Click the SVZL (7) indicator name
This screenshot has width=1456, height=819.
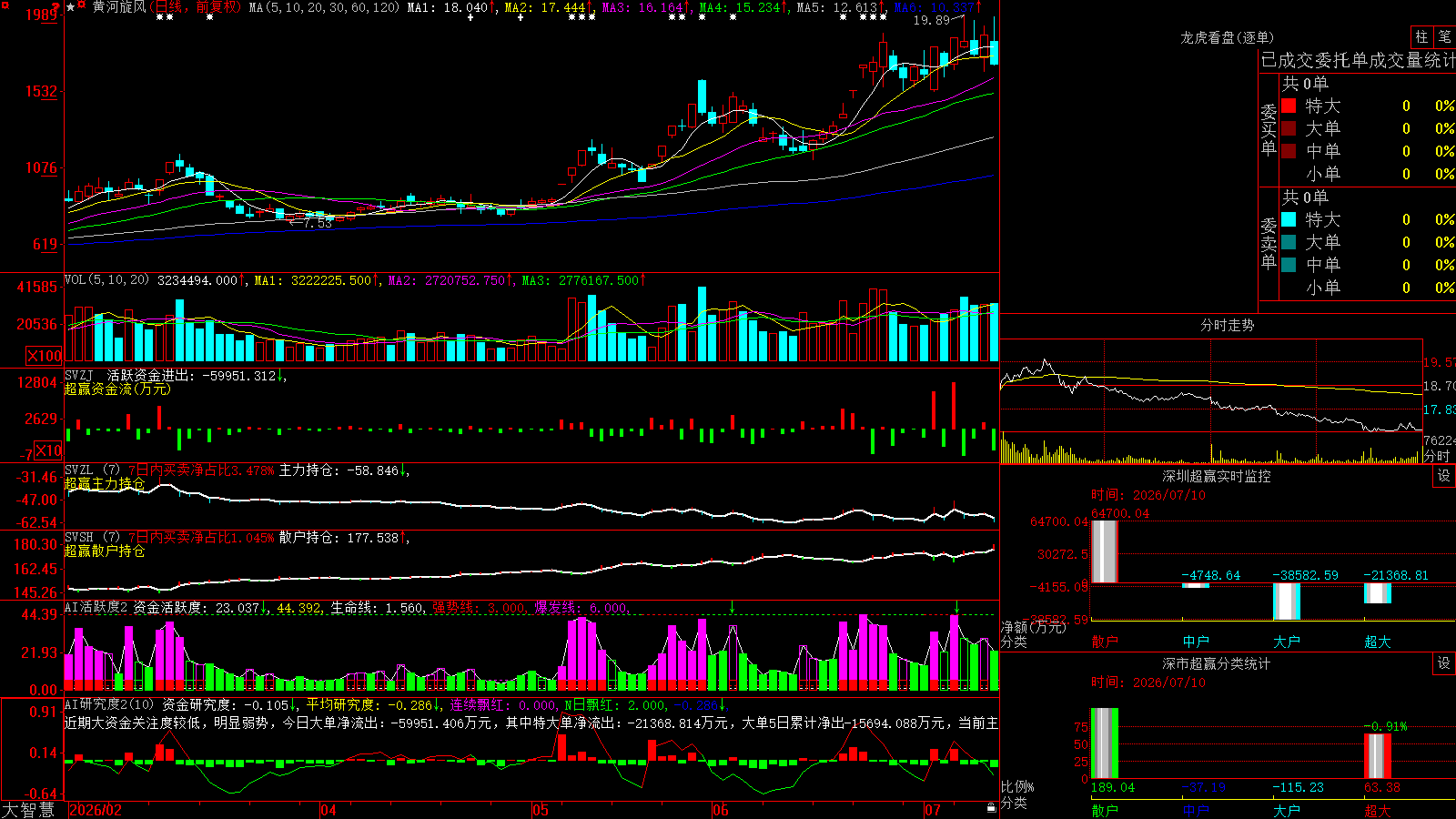click(x=93, y=470)
